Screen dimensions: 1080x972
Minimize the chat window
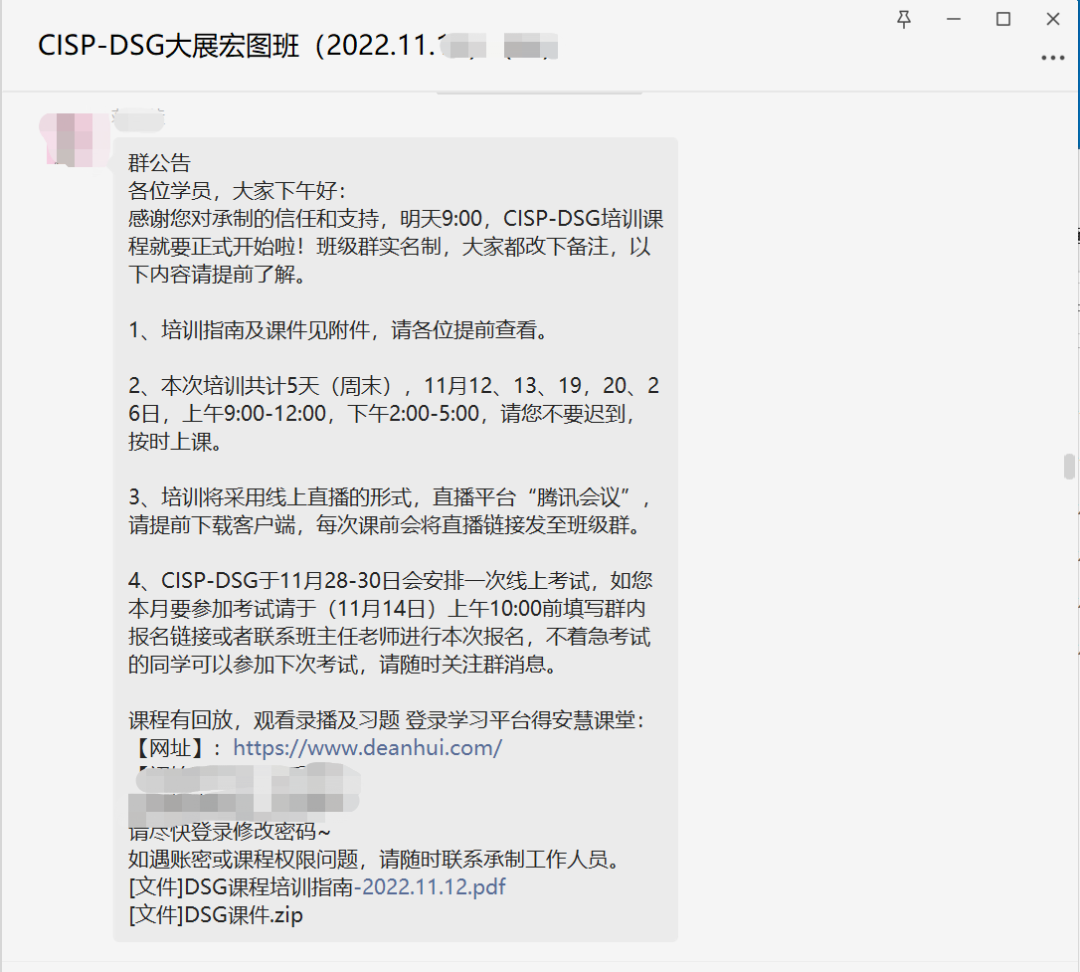click(x=953, y=20)
